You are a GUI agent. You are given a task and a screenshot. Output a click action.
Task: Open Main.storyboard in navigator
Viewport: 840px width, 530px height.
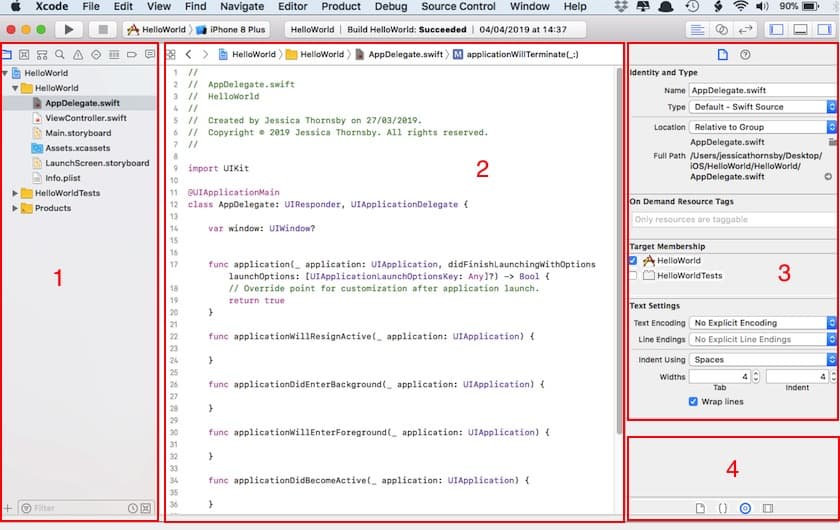pos(72,133)
